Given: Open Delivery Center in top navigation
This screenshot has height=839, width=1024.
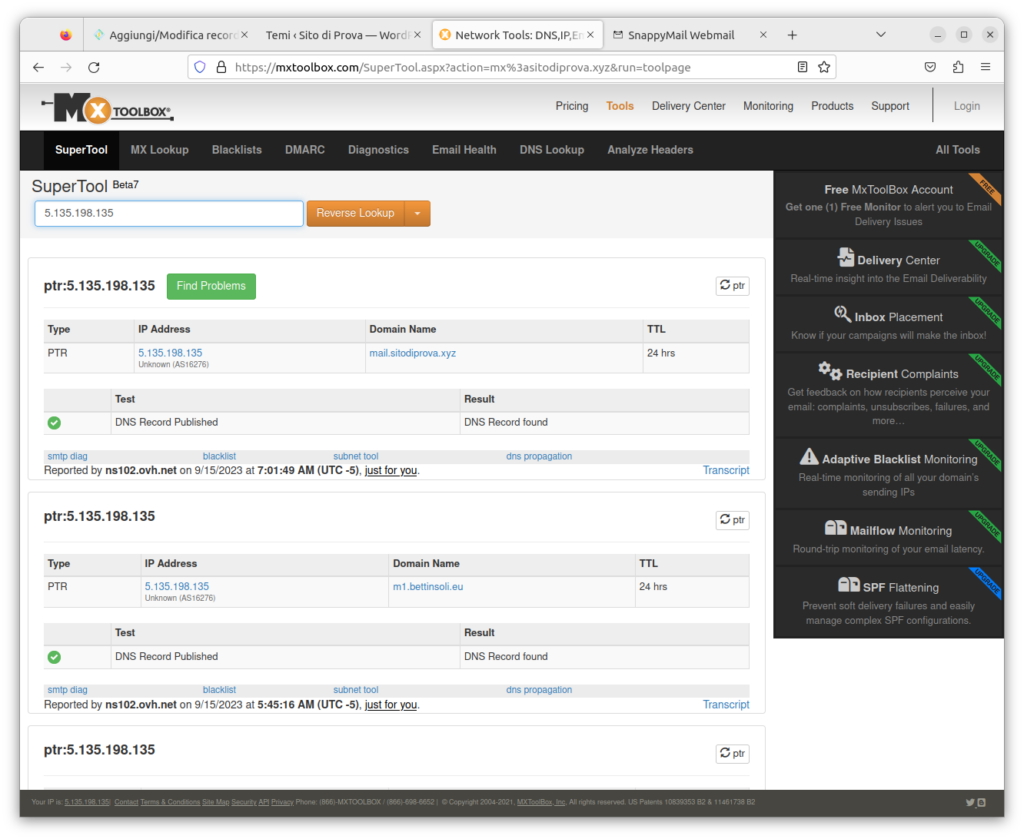Looking at the screenshot, I should [x=688, y=106].
